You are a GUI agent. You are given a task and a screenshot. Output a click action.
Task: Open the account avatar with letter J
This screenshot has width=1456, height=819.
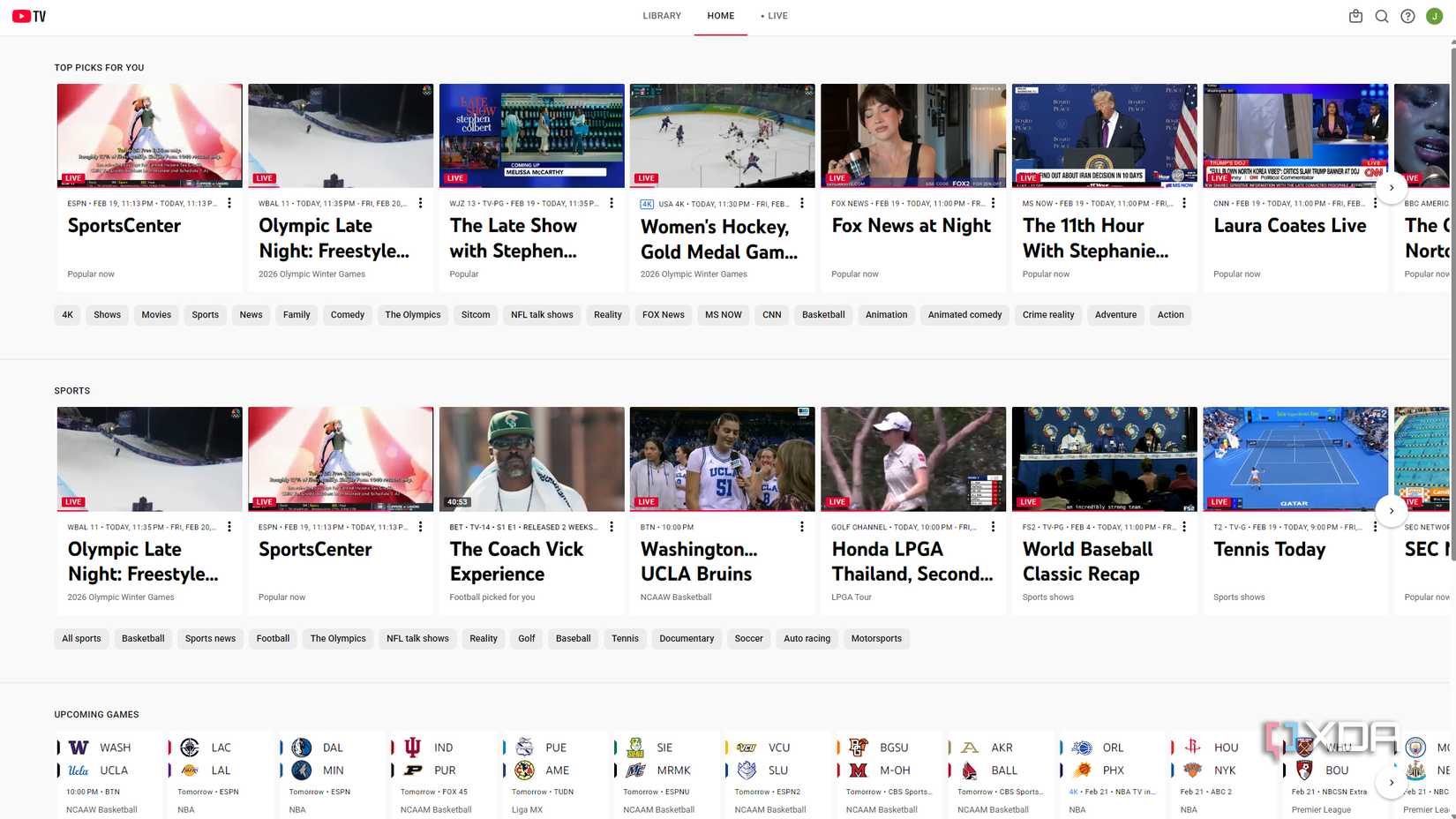[x=1435, y=16]
